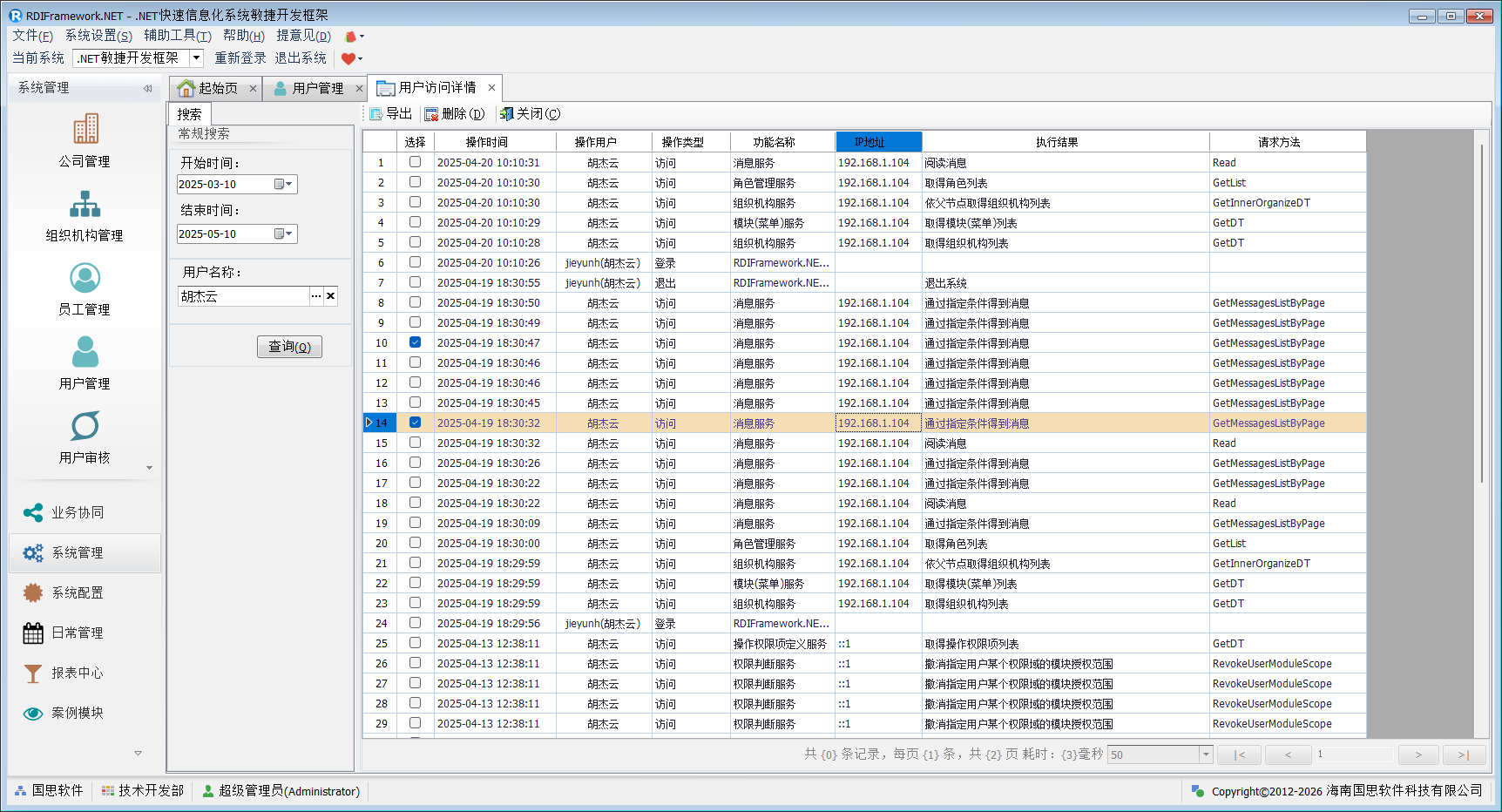The image size is (1502, 812).
Task: Click the 导出 export toolbar icon
Action: (376, 114)
